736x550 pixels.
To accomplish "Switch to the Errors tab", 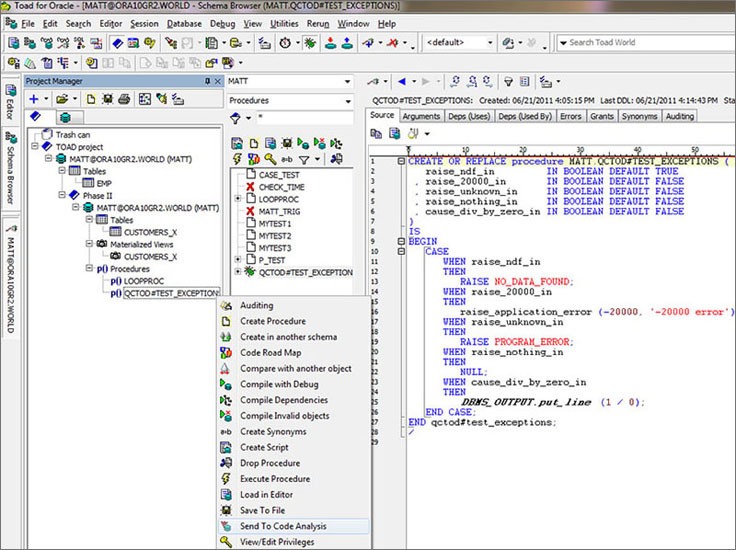I will [571, 116].
